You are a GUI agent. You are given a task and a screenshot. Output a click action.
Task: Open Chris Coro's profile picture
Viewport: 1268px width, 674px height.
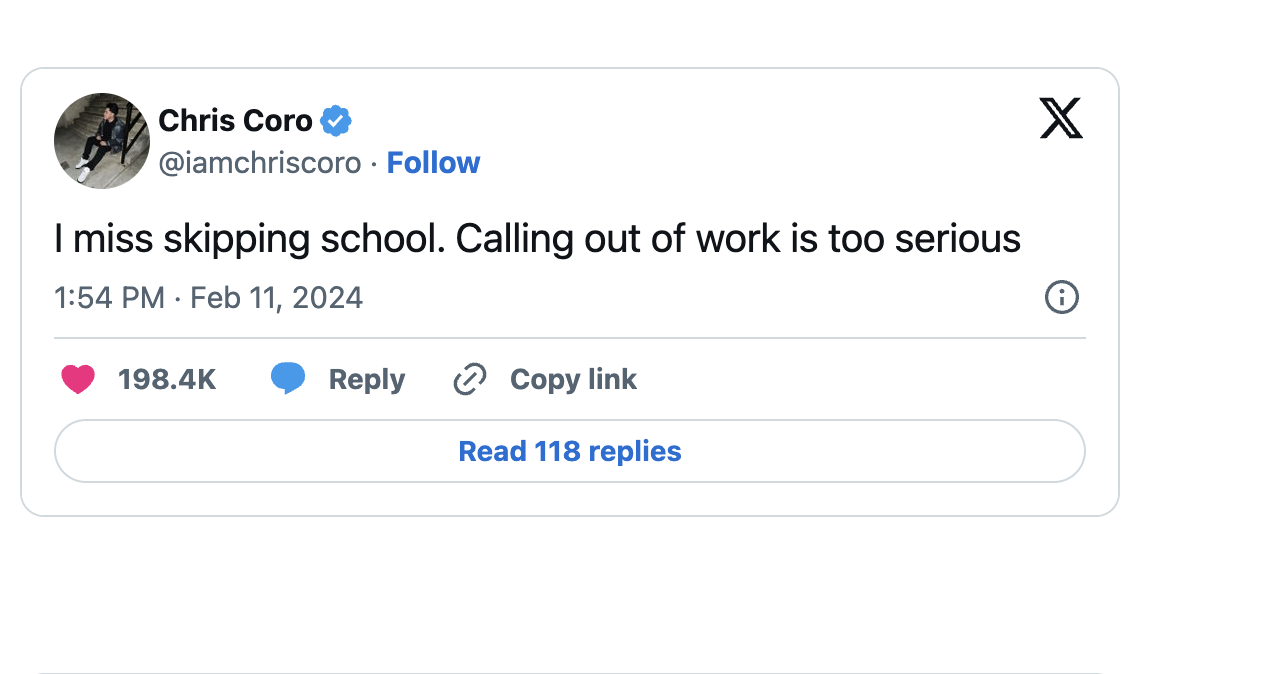click(102, 141)
